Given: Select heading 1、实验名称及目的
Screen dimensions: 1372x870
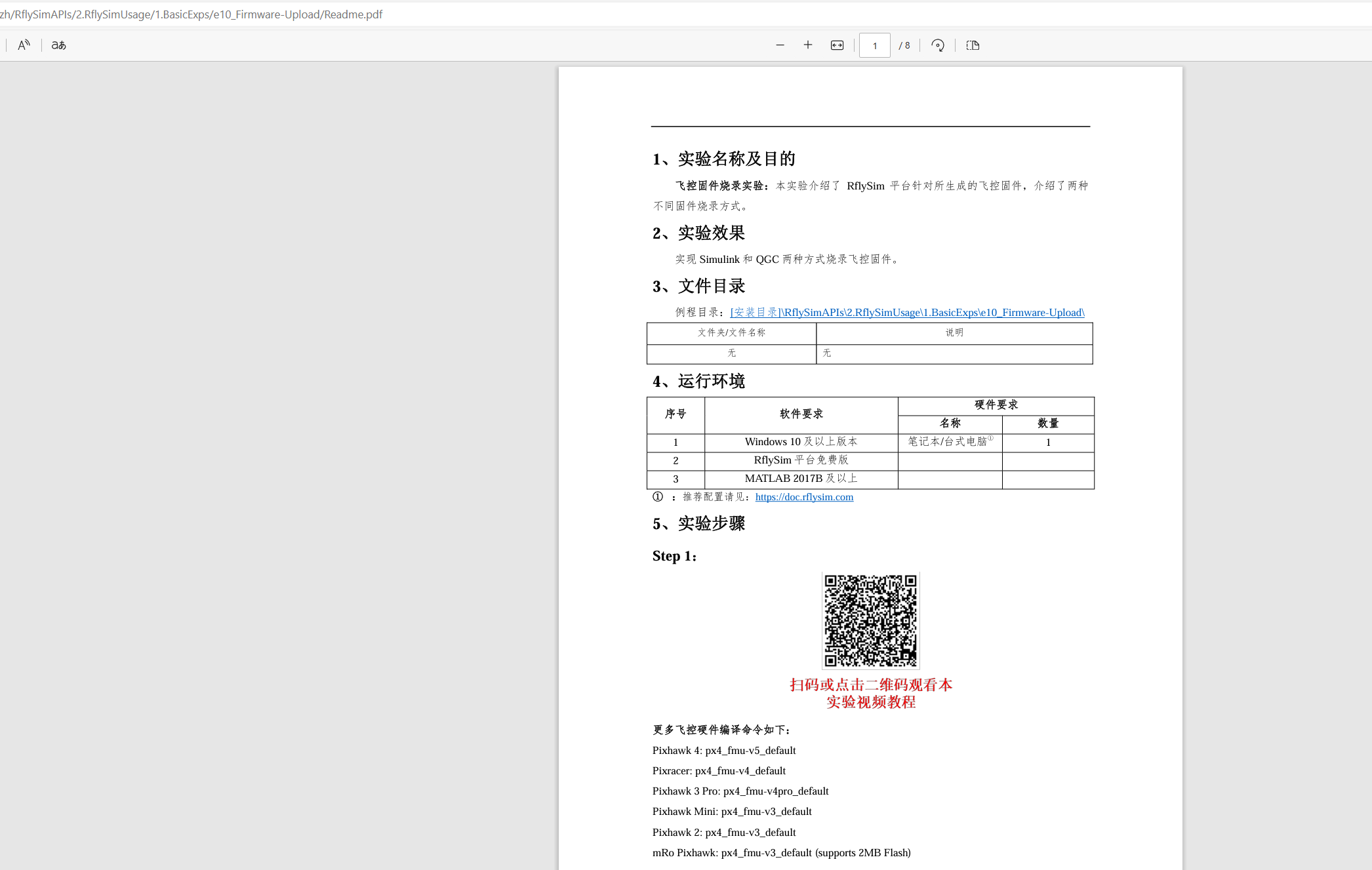Looking at the screenshot, I should coord(723,159).
